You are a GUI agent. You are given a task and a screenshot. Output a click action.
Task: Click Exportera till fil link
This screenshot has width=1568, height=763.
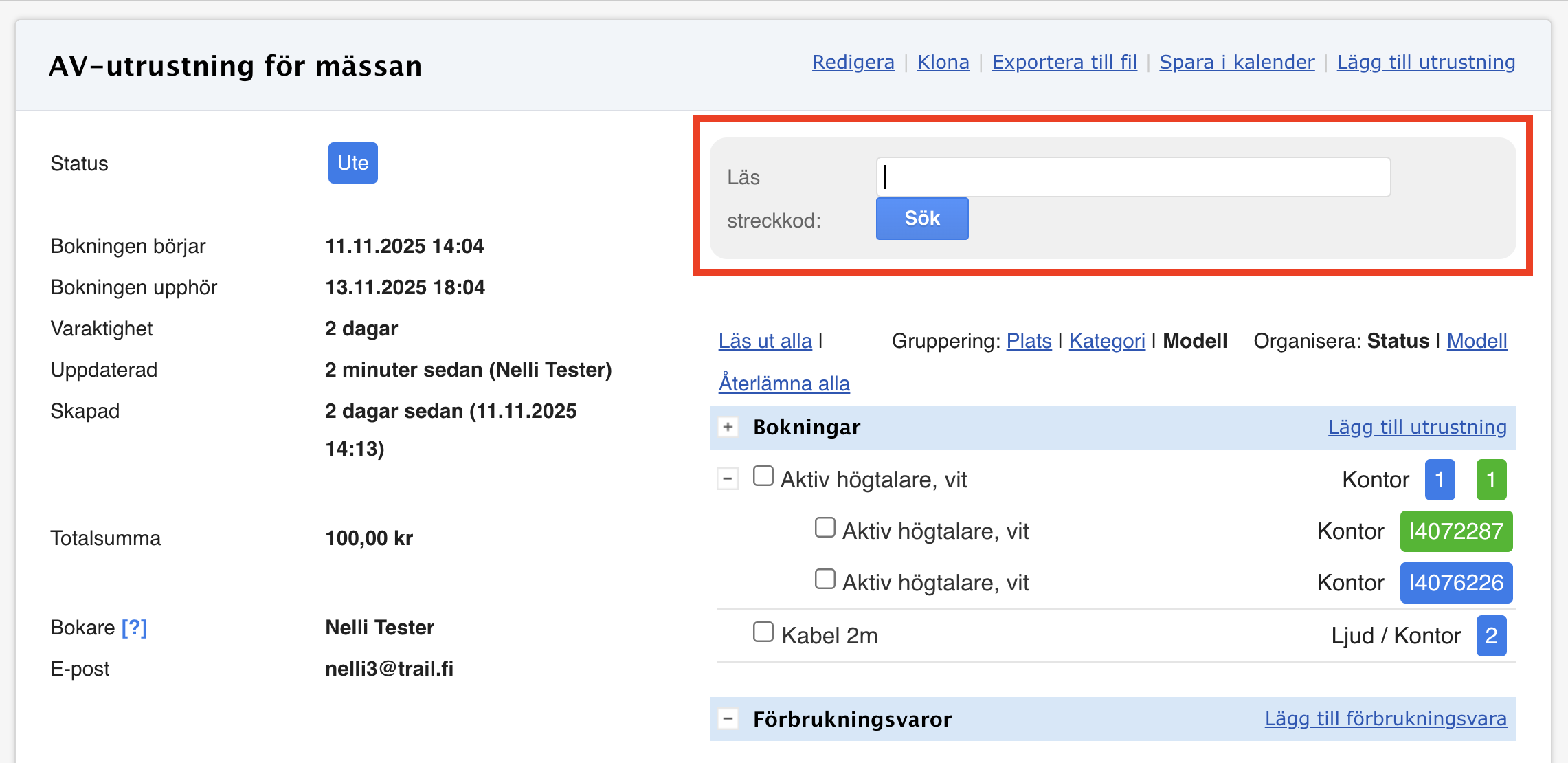[x=1064, y=63]
